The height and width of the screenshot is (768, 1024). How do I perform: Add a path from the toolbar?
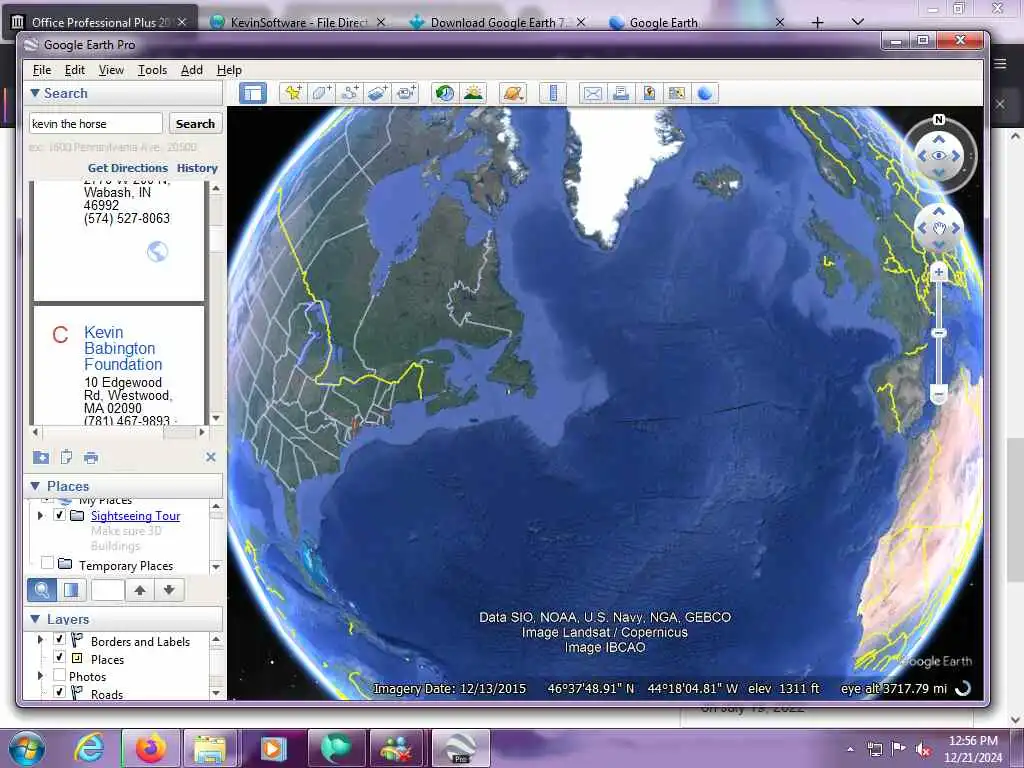pyautogui.click(x=349, y=93)
